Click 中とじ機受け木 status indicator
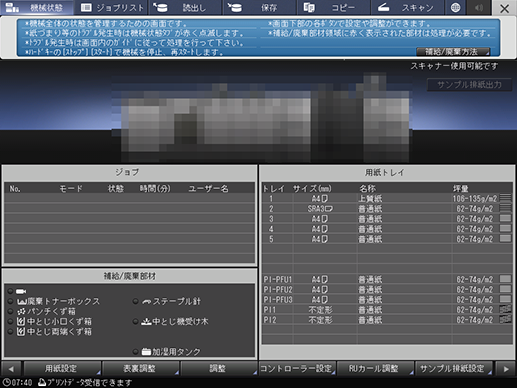Screen dimensions: 517x388 point(135,322)
